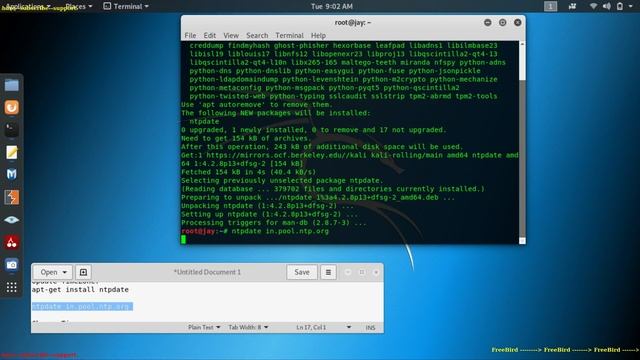The height and width of the screenshot is (360, 640).
Task: Launch the Burp Suite orange icon in the dock
Action: tap(11, 198)
